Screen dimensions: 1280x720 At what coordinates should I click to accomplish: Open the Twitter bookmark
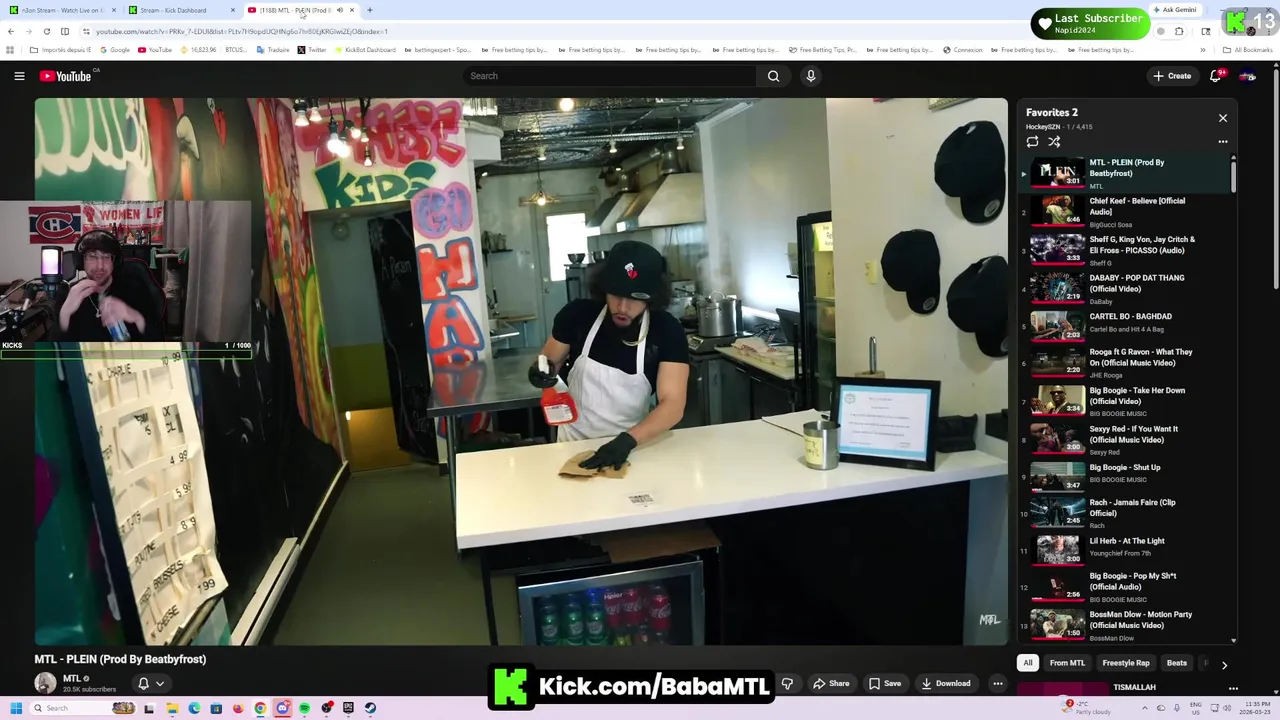(x=312, y=50)
